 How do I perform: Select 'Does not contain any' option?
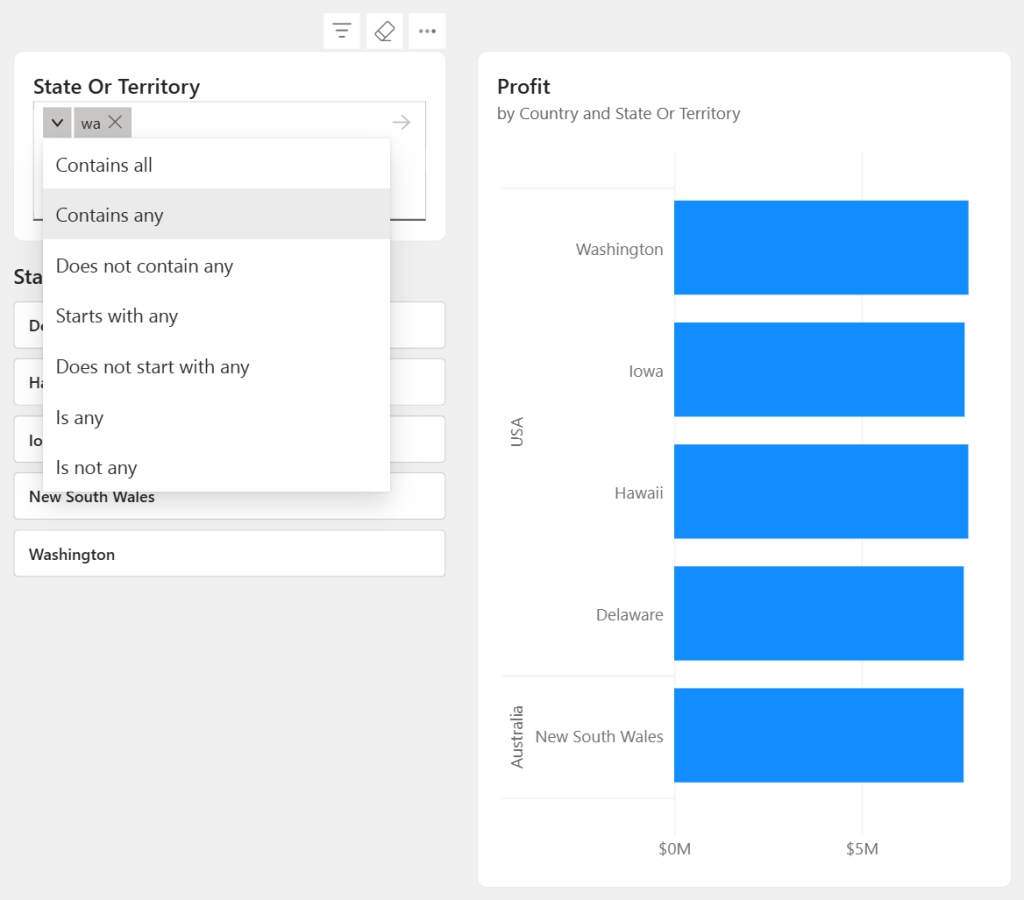[x=144, y=266]
